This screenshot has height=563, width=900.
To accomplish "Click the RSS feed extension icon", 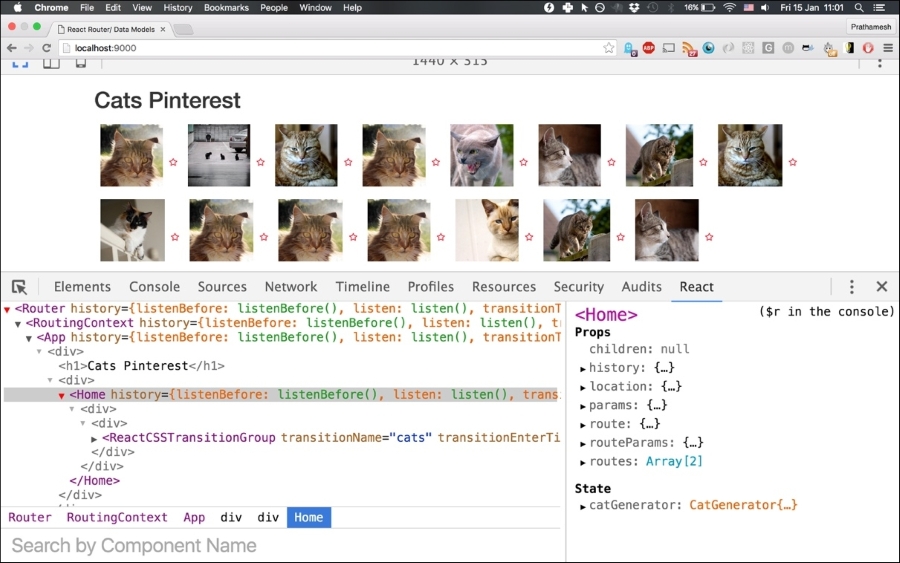I will (689, 49).
